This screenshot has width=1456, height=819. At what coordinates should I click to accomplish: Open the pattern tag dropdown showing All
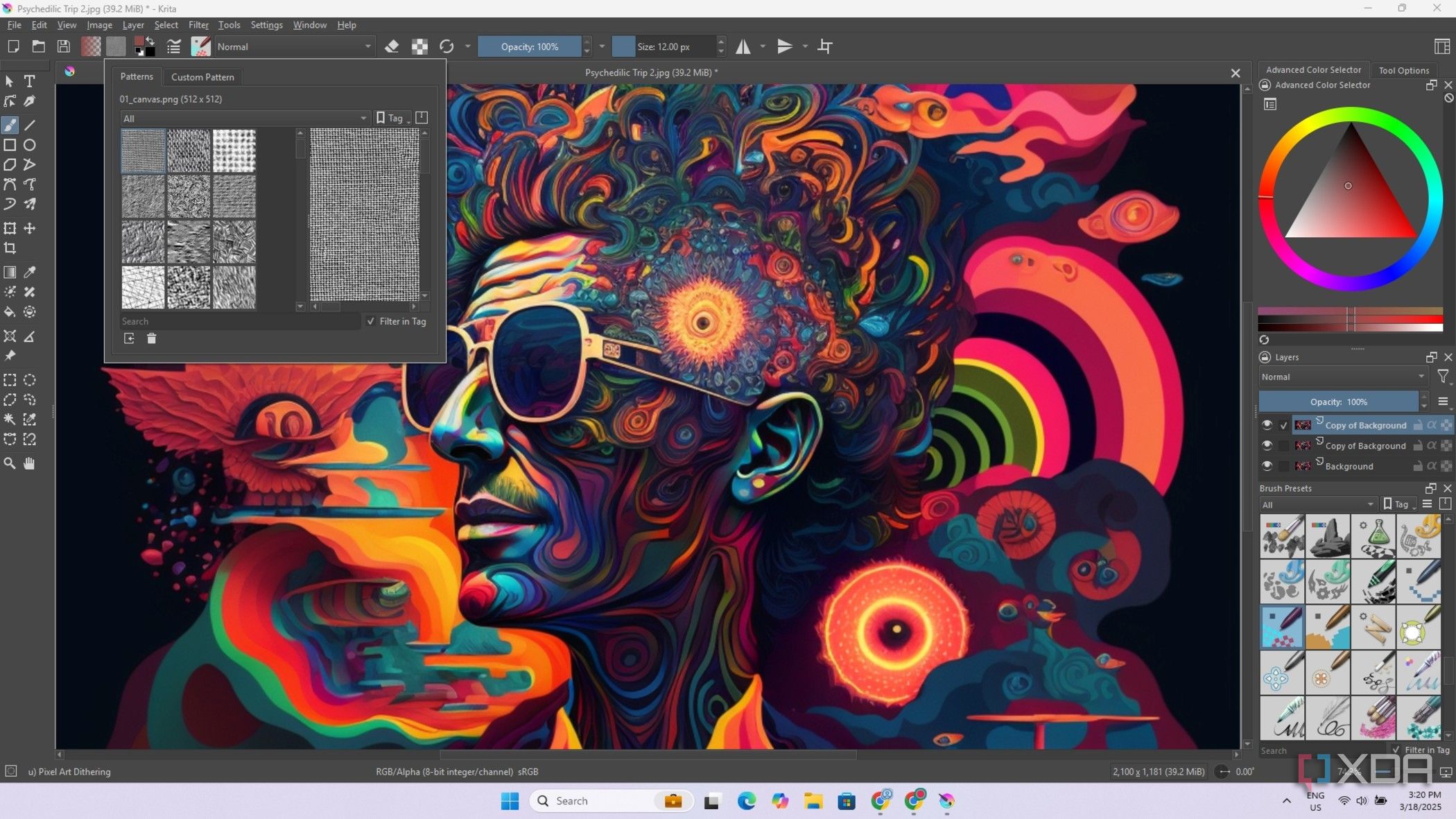click(244, 118)
